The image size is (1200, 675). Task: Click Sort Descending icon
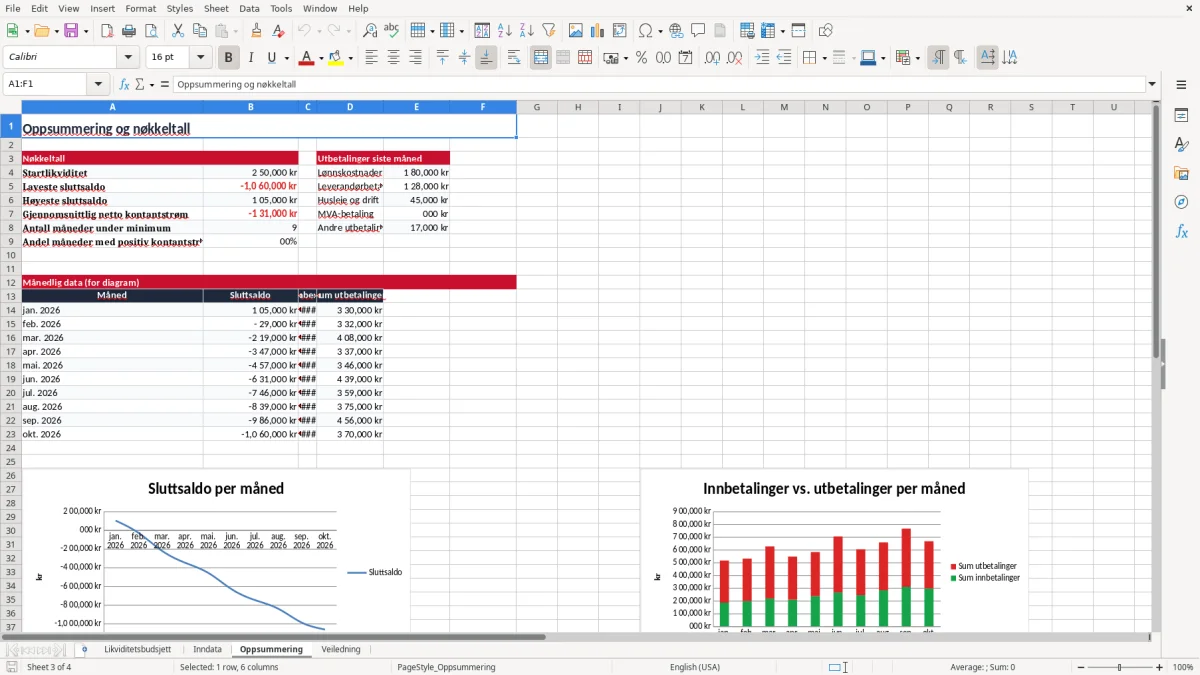pyautogui.click(x=527, y=31)
